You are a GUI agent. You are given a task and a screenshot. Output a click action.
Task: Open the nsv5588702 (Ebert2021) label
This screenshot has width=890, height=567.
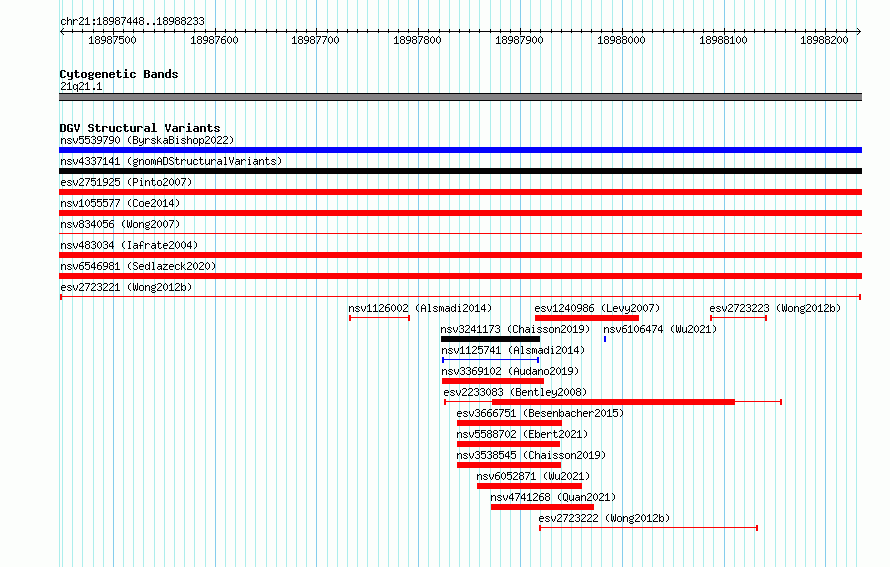522,434
